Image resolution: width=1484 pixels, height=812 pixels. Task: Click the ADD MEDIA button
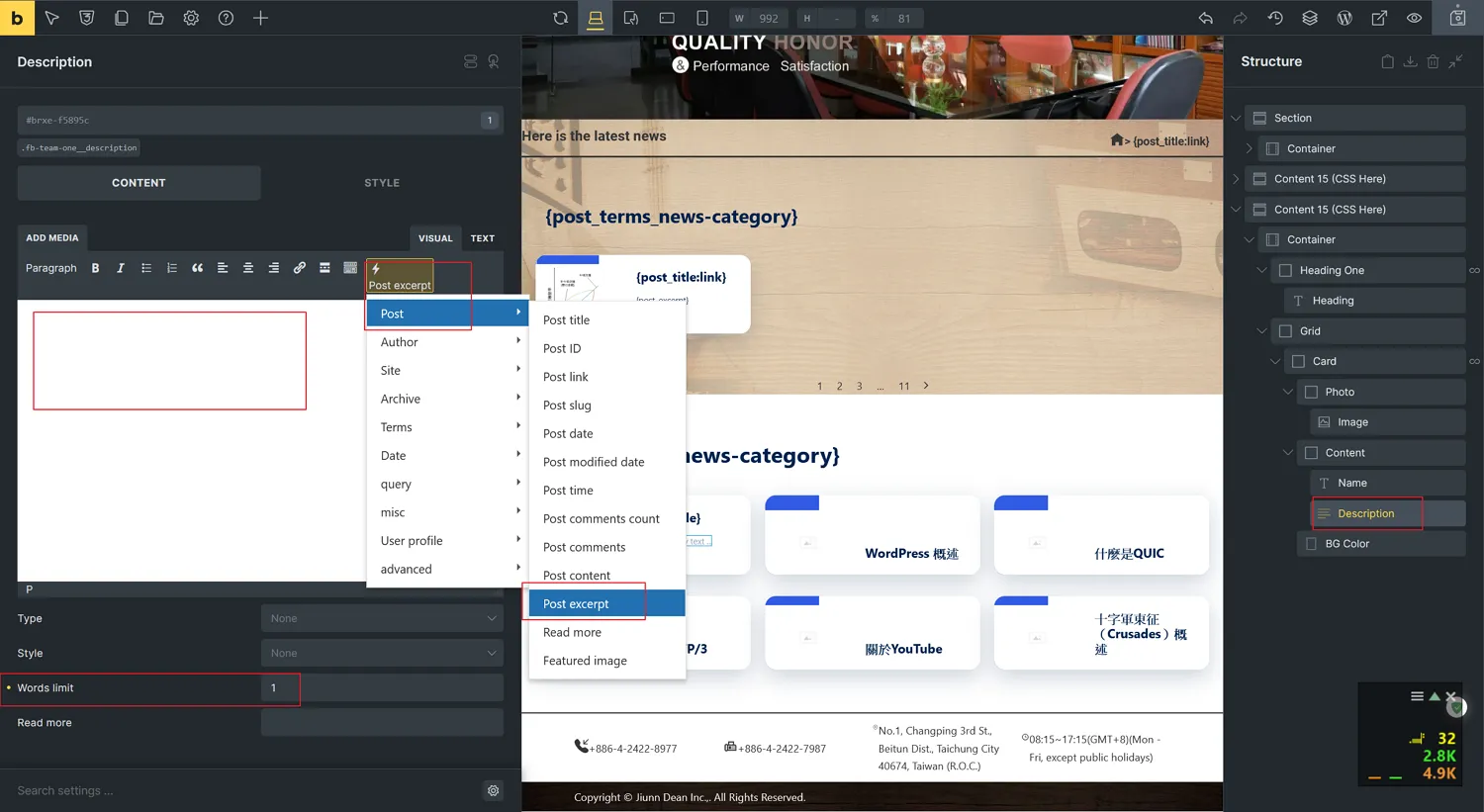(x=51, y=238)
